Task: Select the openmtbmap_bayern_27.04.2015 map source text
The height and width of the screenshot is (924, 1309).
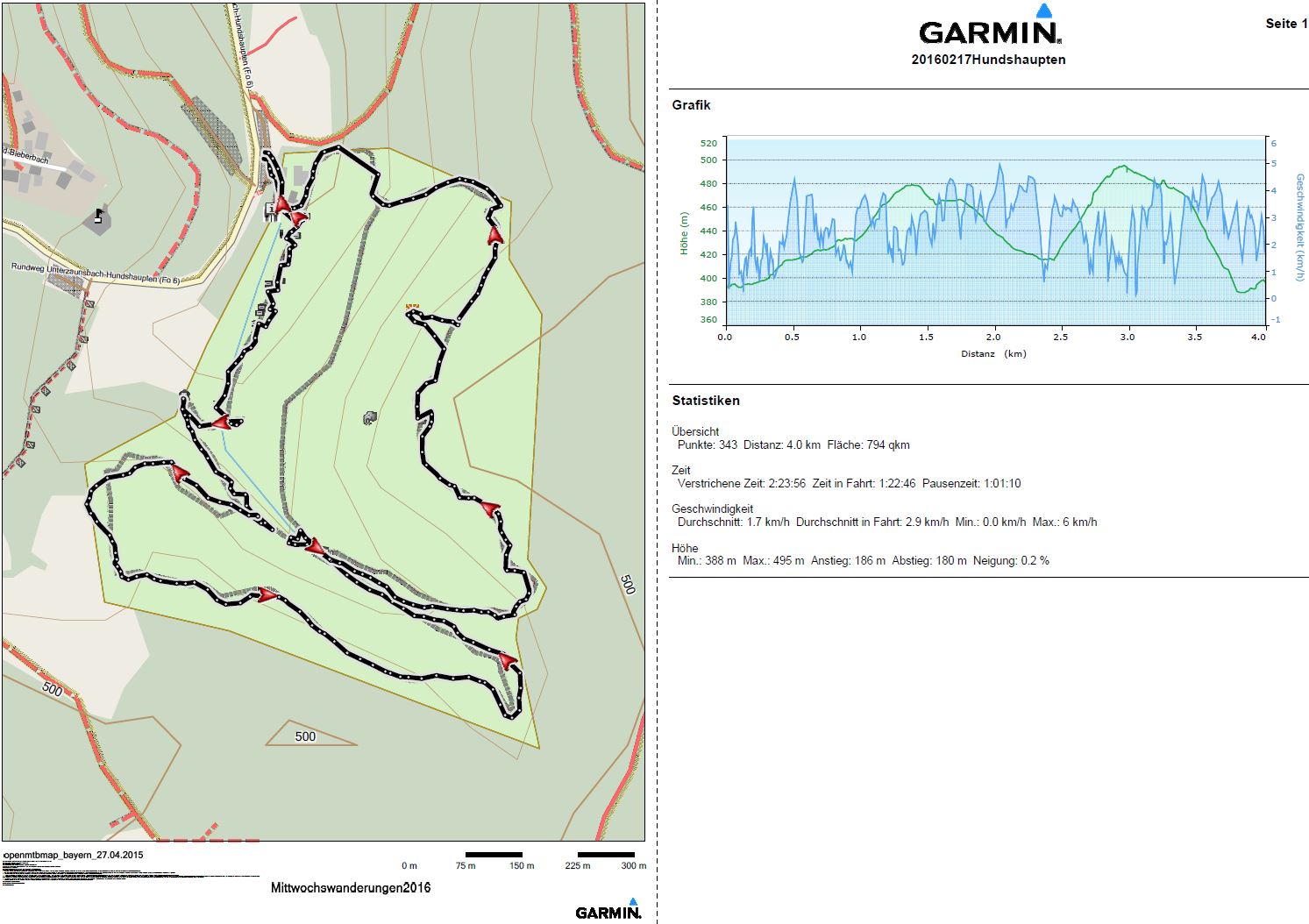Action: click(x=74, y=855)
